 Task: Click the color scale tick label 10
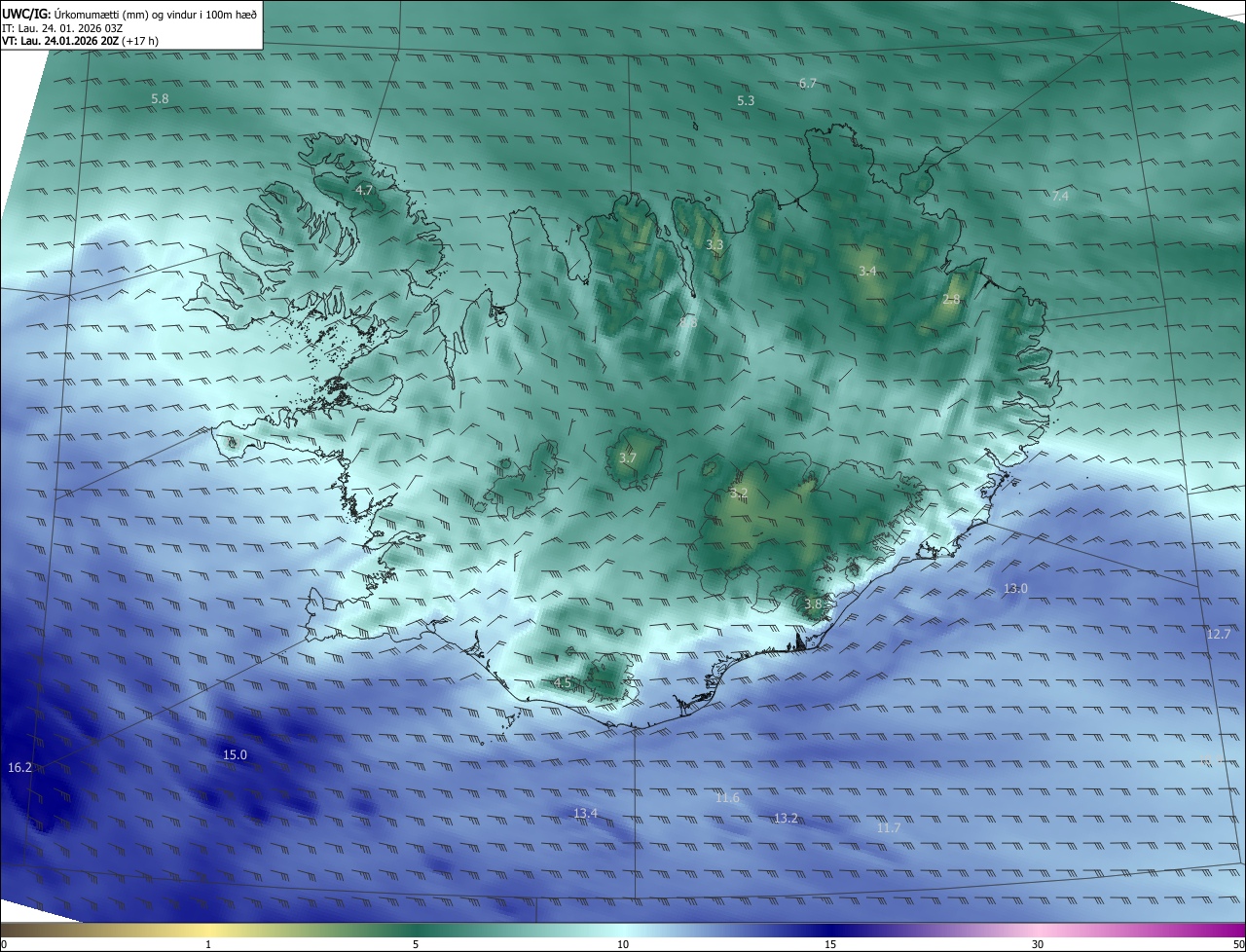pos(623,944)
